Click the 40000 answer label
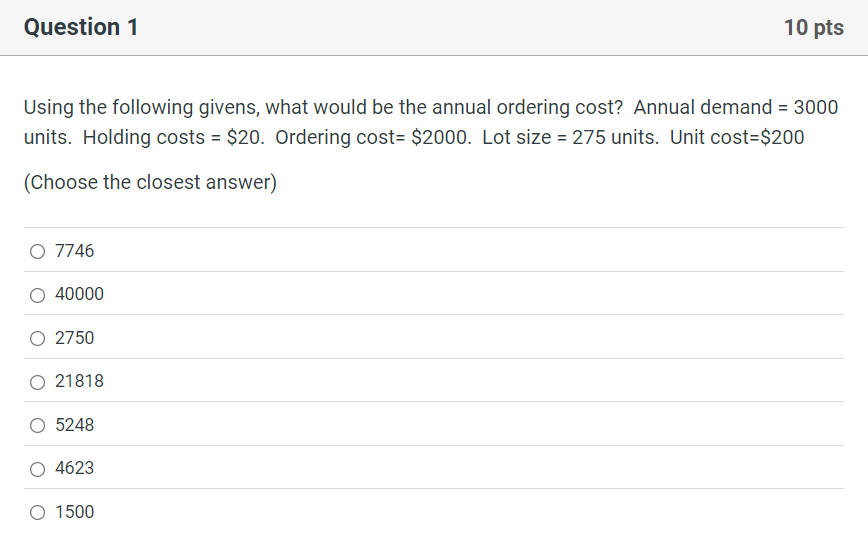Viewport: 868px width, 553px height. coord(79,294)
